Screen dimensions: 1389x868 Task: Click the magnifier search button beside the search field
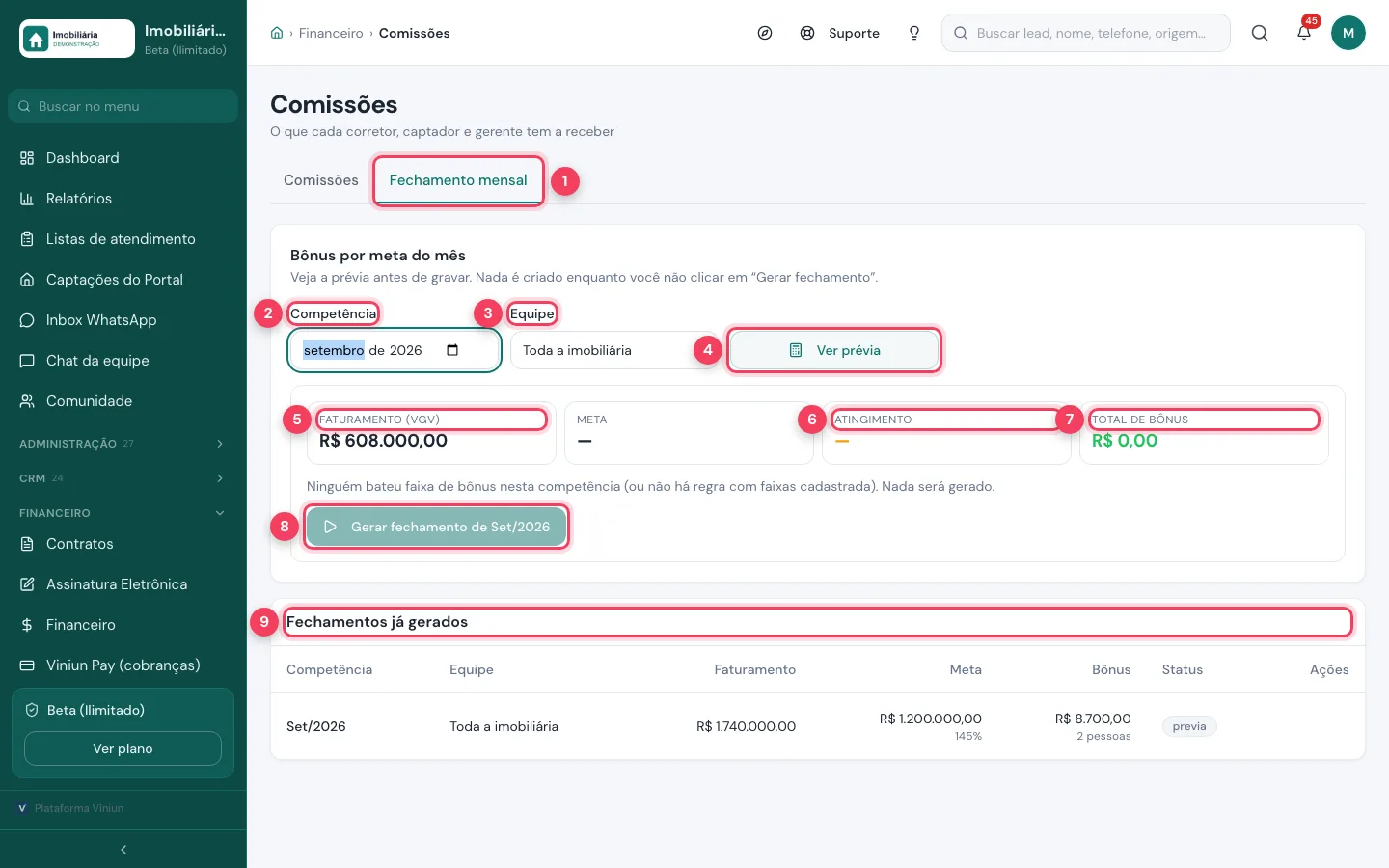tap(1260, 33)
